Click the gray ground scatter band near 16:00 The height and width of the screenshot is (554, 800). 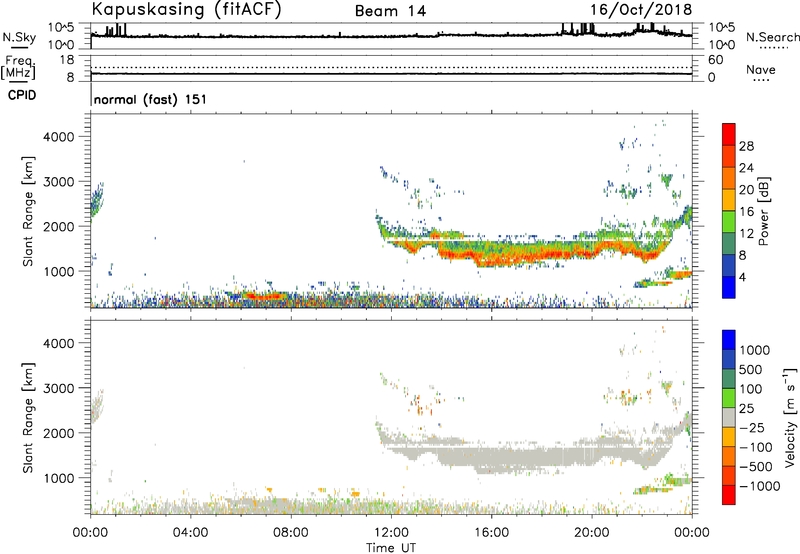(491, 455)
